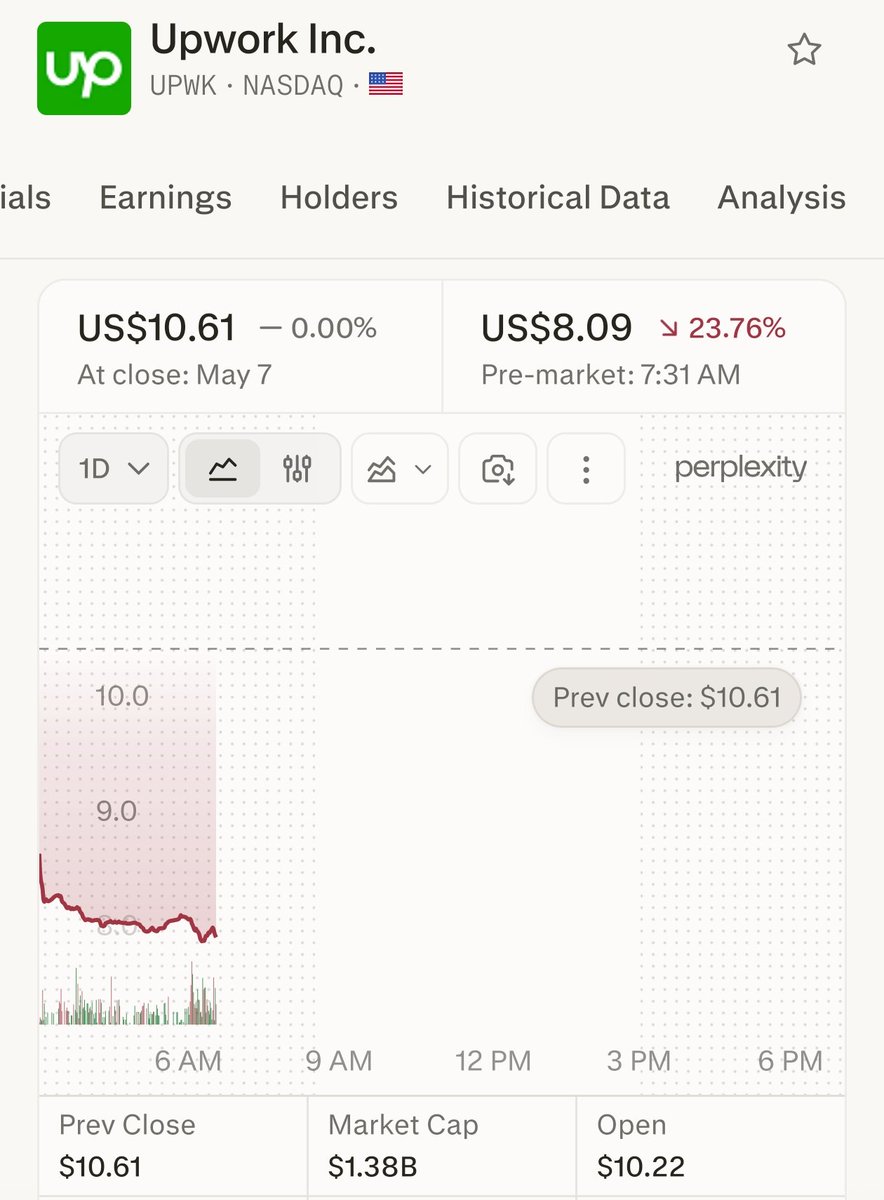Open the 1D time range dropdown
The width and height of the screenshot is (884, 1200).
[114, 468]
